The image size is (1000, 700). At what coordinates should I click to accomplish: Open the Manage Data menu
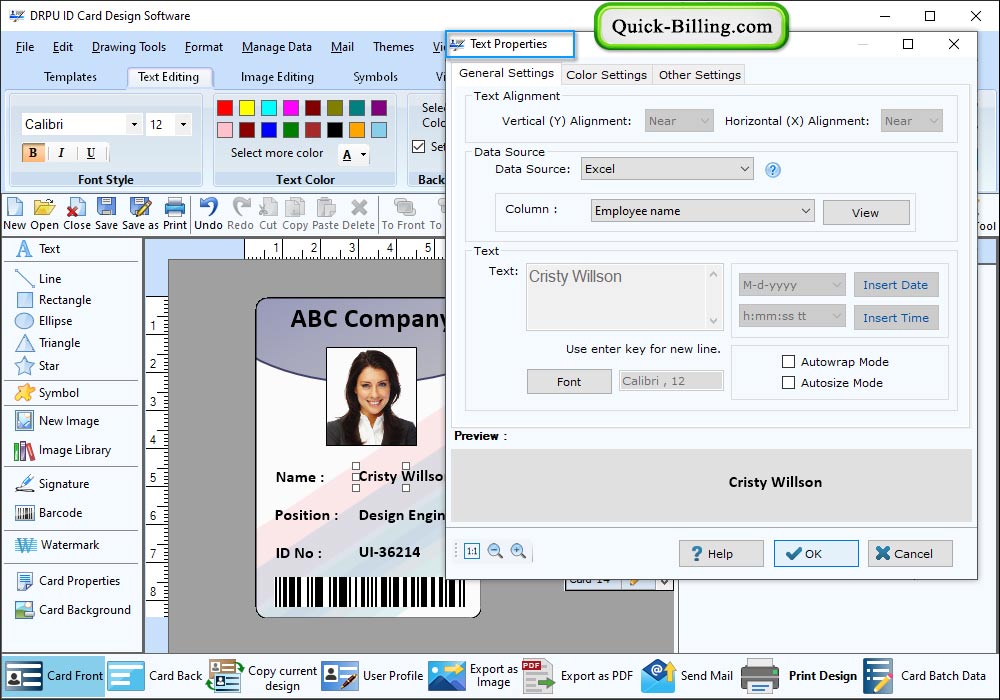tap(277, 47)
